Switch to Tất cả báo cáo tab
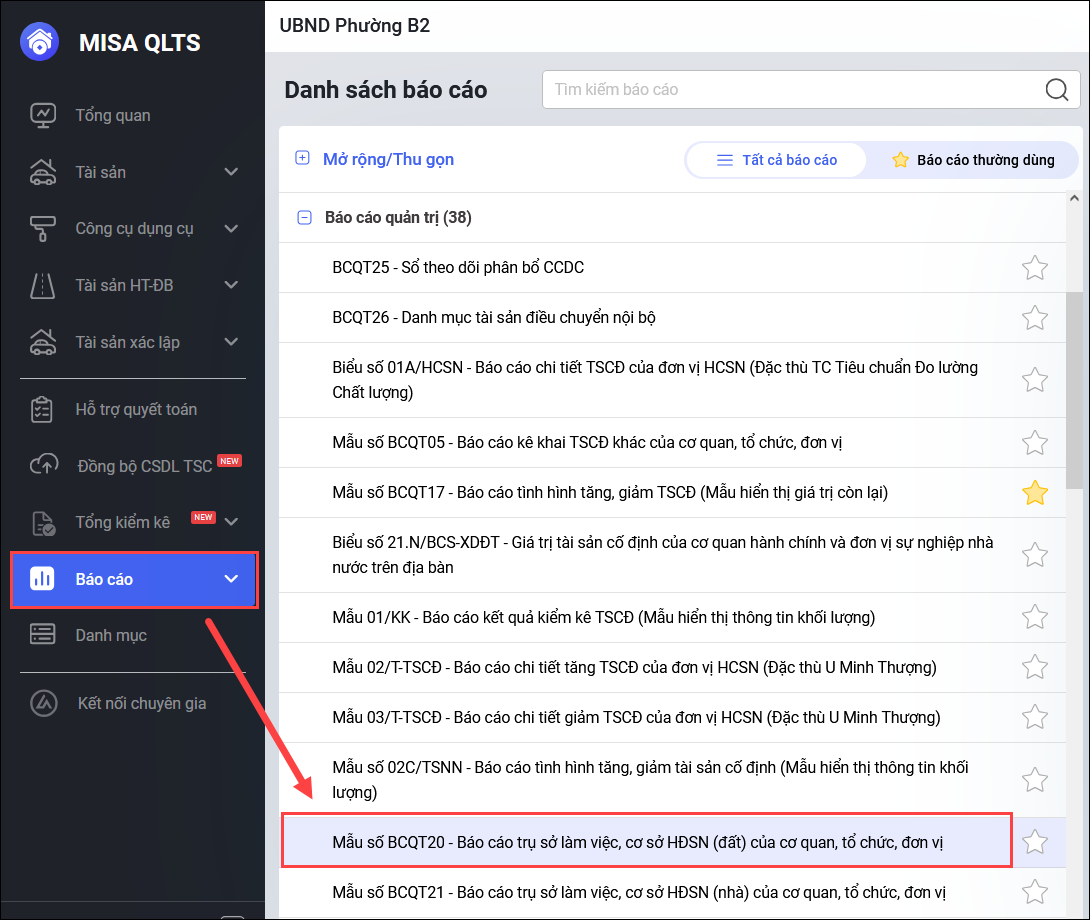The height and width of the screenshot is (920, 1090). tap(776, 160)
